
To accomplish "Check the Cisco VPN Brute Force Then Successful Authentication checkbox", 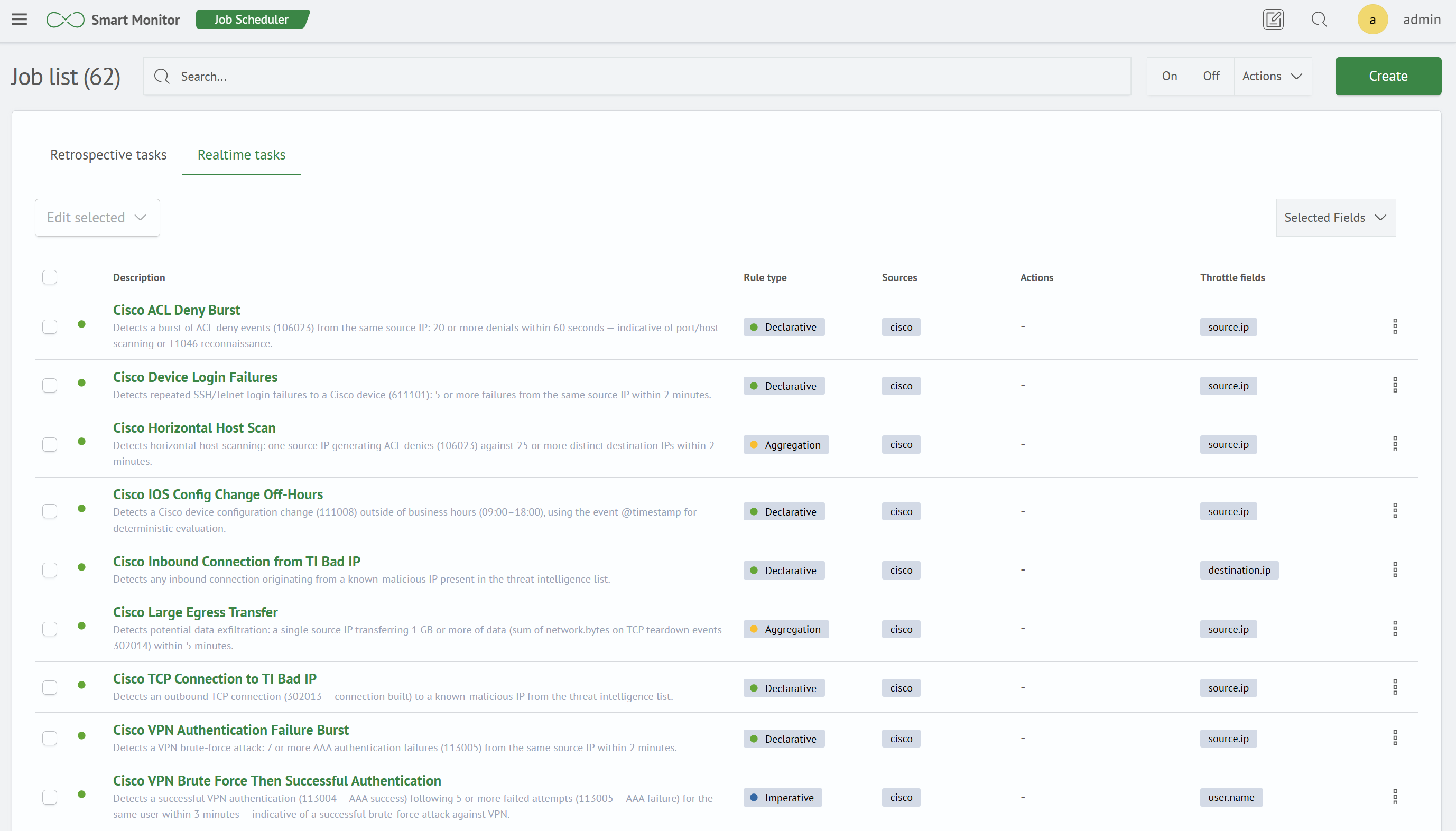I will (50, 797).
